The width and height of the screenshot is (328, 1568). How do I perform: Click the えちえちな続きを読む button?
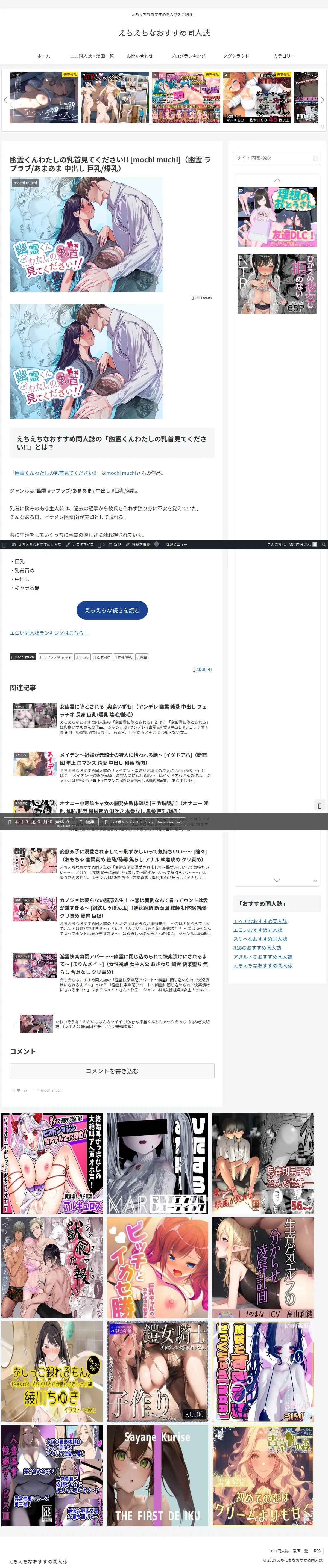(x=112, y=610)
